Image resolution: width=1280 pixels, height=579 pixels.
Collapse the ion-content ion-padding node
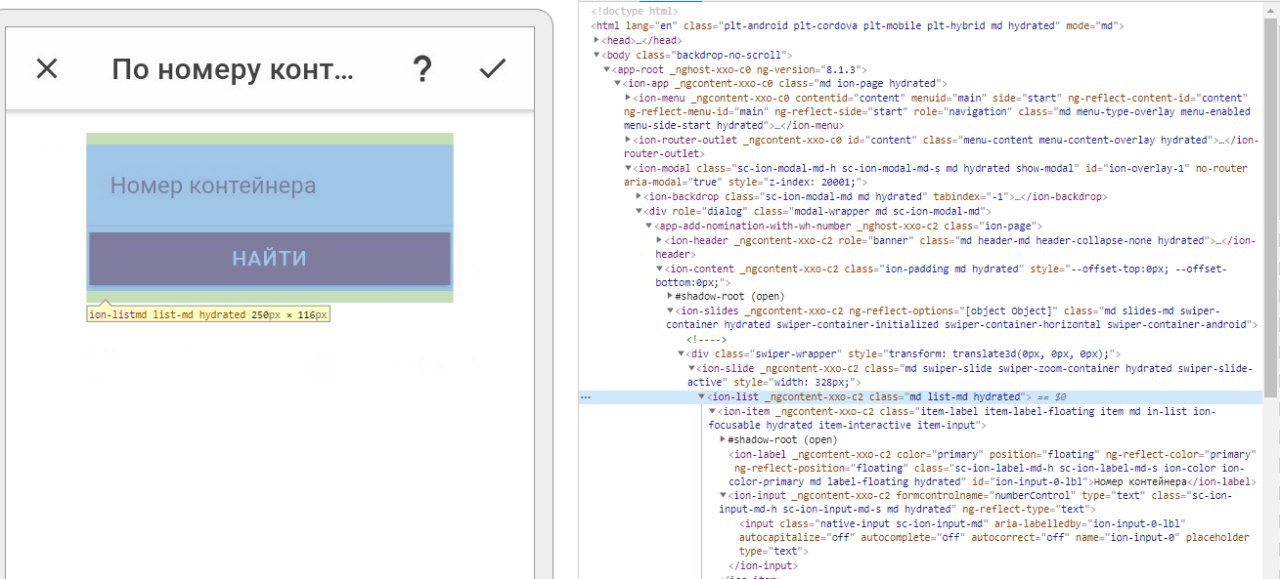coord(659,269)
